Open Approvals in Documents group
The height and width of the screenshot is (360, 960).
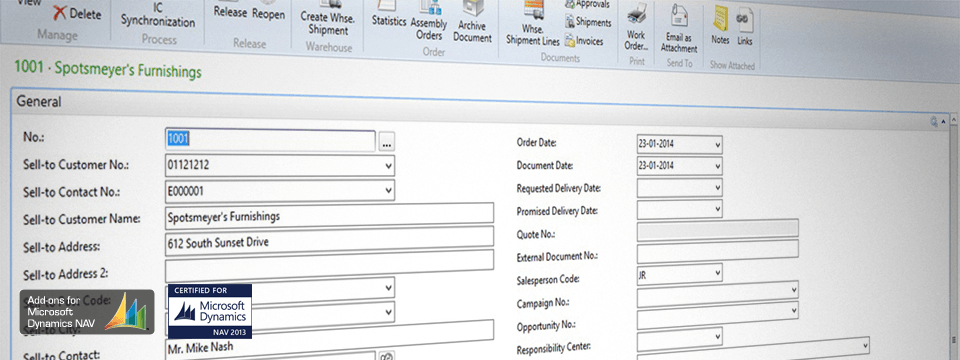pos(587,4)
